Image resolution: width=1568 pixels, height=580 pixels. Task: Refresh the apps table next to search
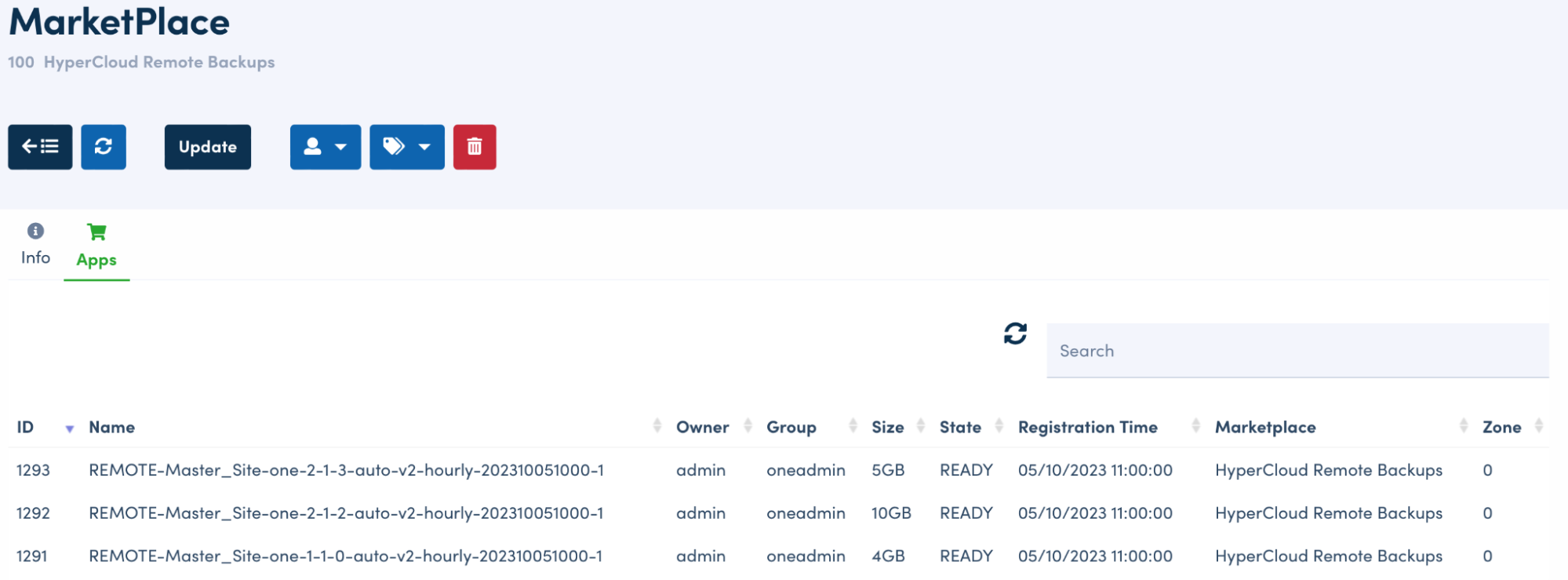(x=1015, y=334)
